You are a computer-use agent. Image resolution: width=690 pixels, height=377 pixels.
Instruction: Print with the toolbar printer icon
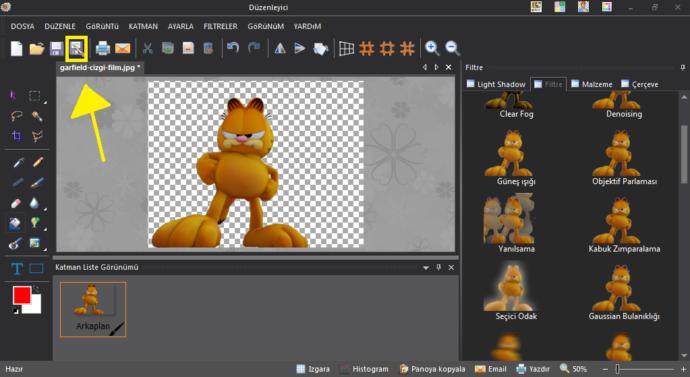click(103, 48)
